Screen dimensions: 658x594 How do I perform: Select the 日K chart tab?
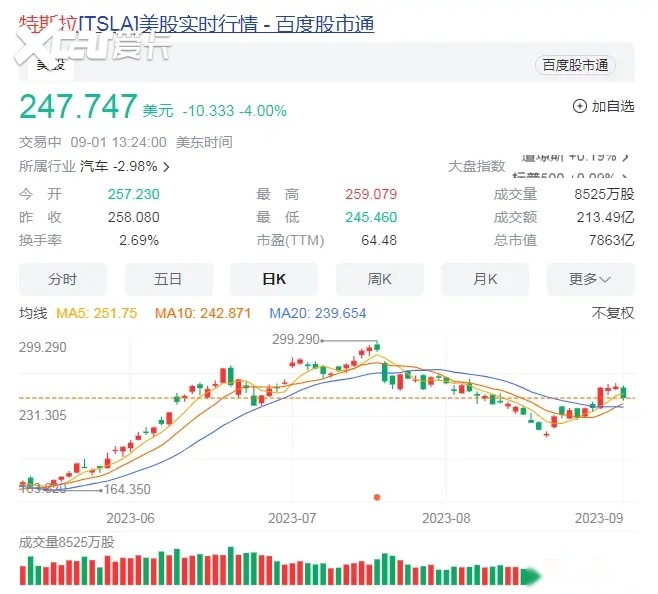point(274,279)
